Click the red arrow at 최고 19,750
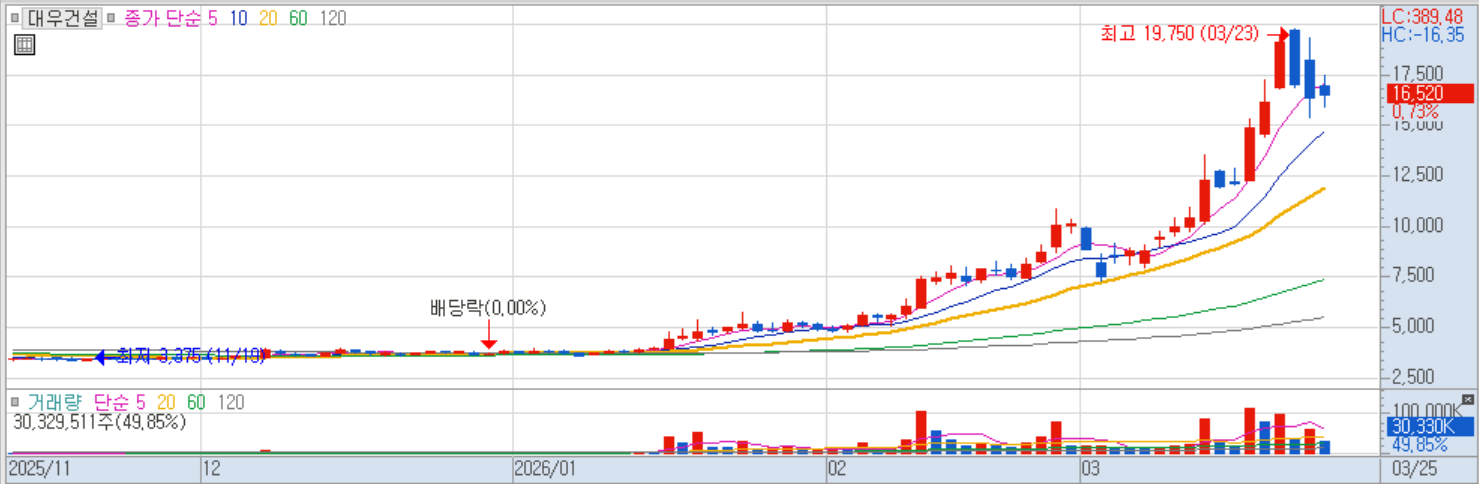The height and width of the screenshot is (484, 1479). coord(1279,35)
